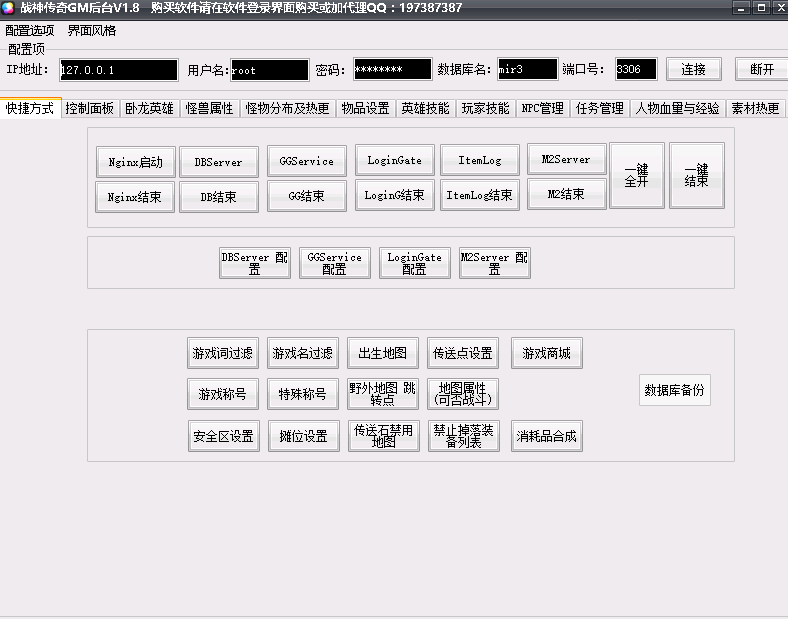This screenshot has height=619, width=788.
Task: Click the app icon in title bar
Action: click(x=8, y=8)
